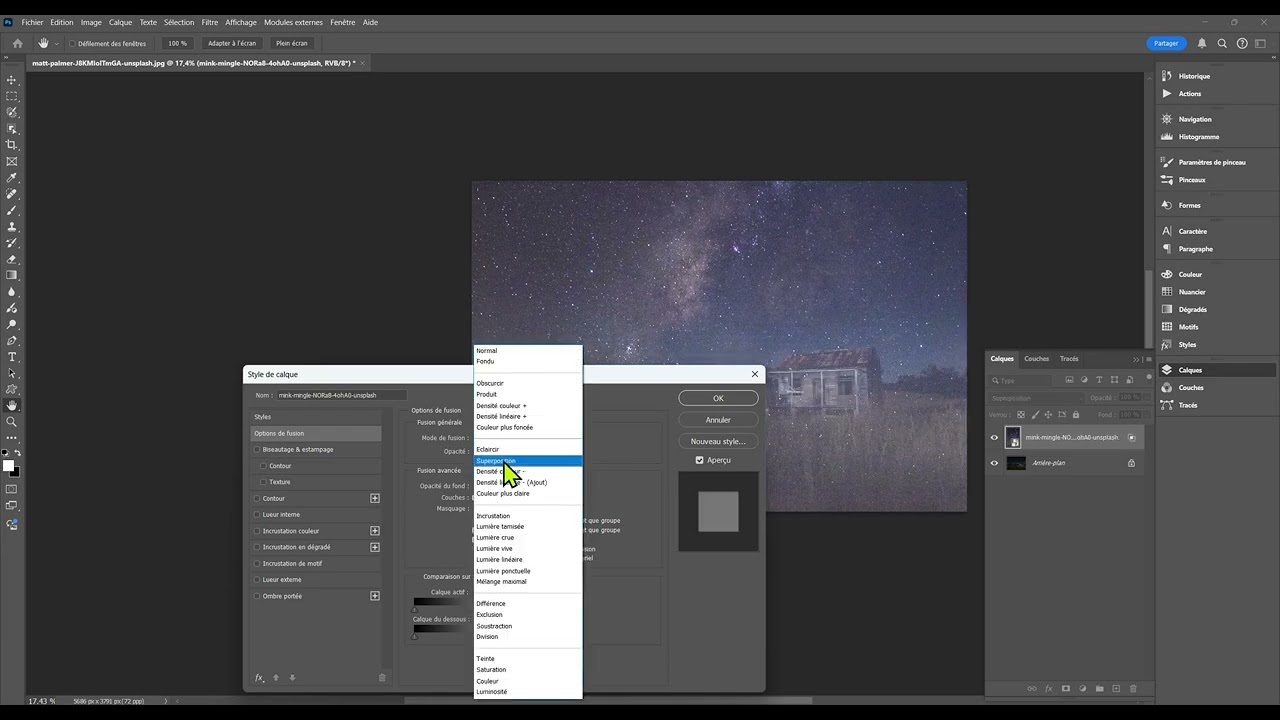The width and height of the screenshot is (1280, 720).
Task: Click the Nouveau style... button
Action: click(x=718, y=441)
